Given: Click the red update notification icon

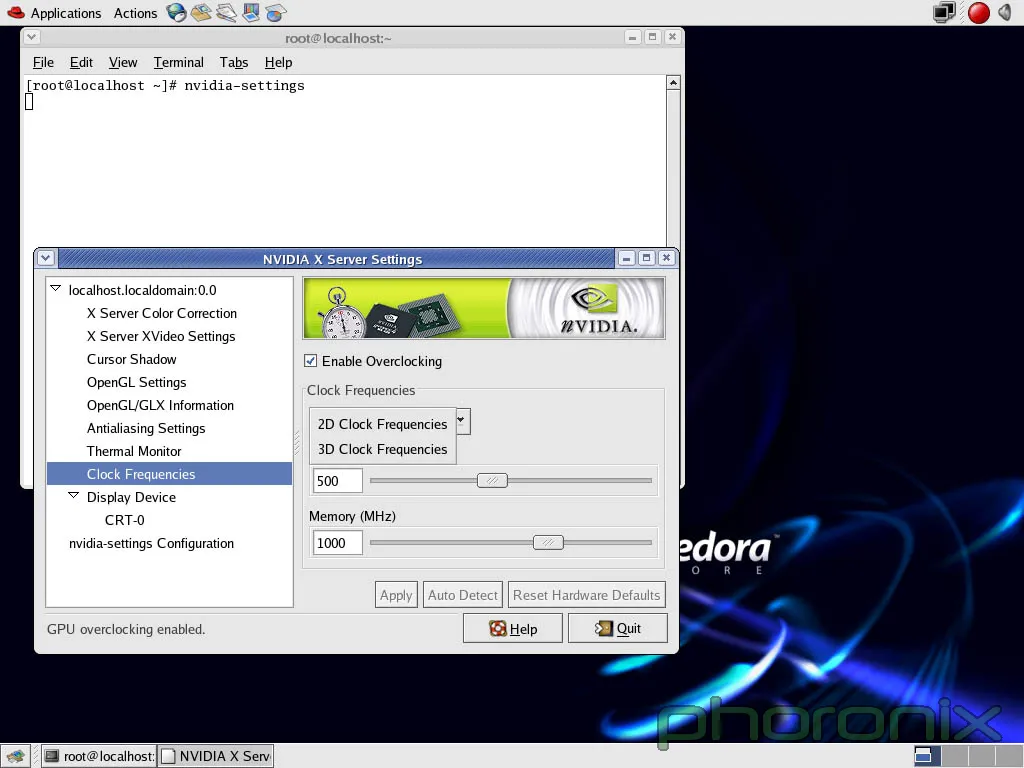Looking at the screenshot, I should (x=978, y=12).
